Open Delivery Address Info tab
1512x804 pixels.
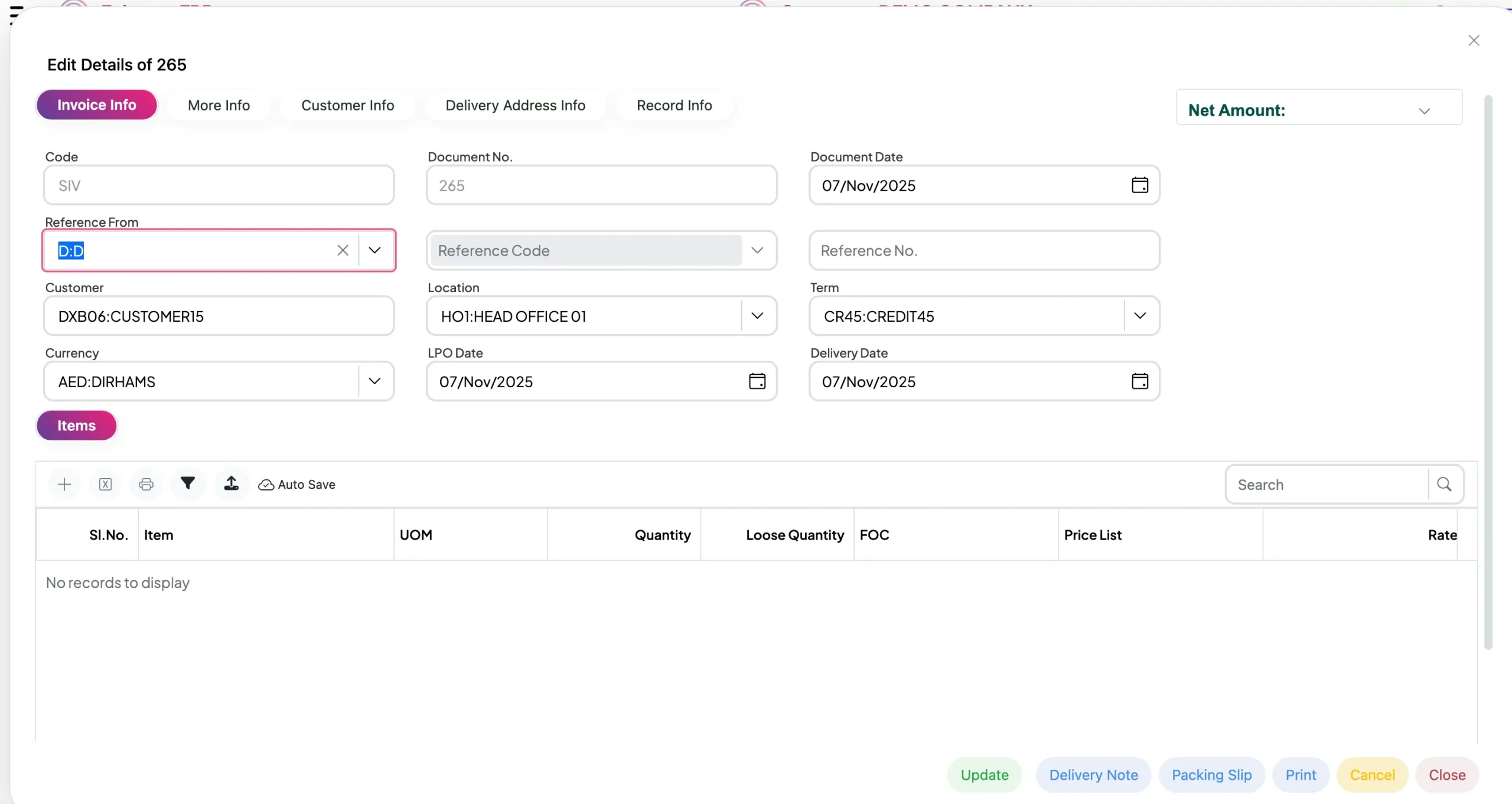[x=515, y=105]
